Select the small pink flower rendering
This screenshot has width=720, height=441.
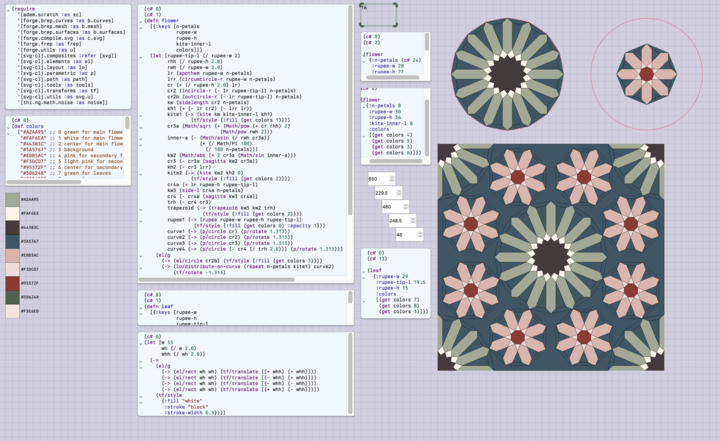(x=647, y=74)
